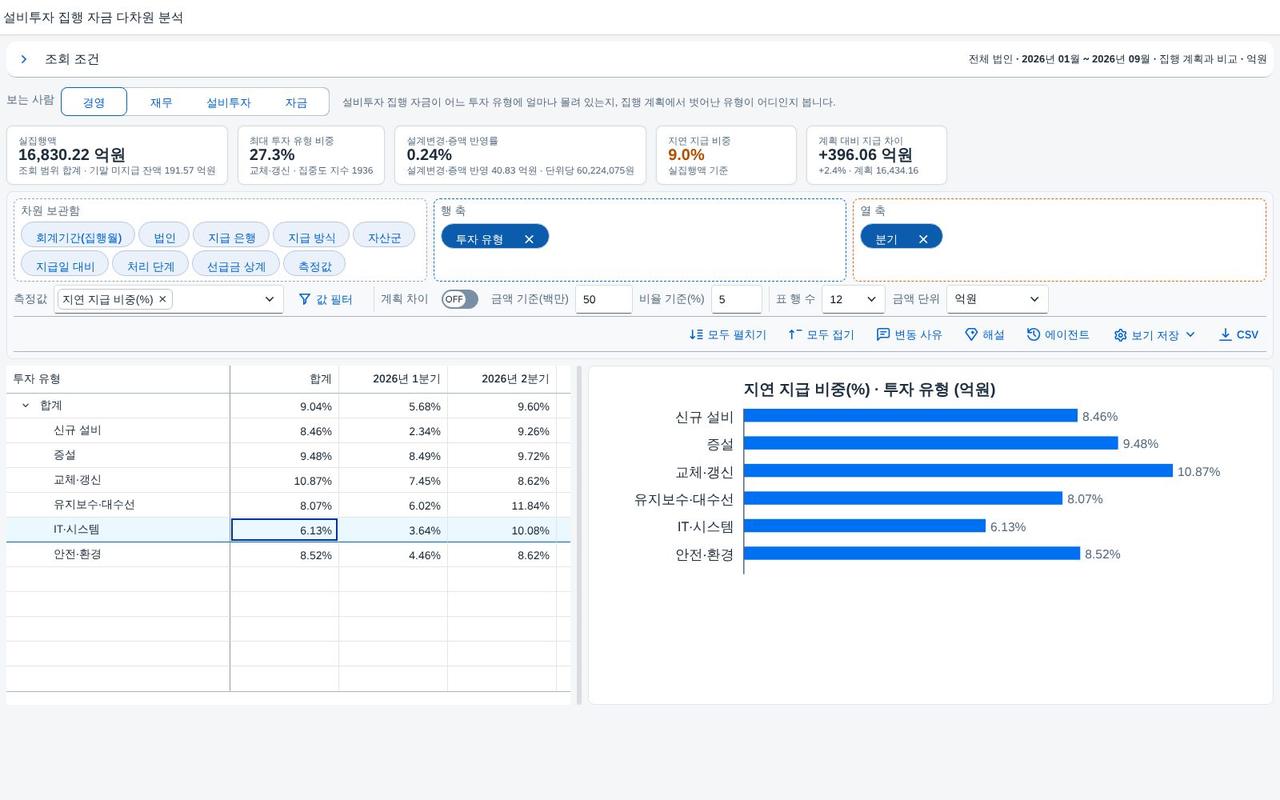Open 변동 사유 comment icon button
The image size is (1280, 800).
[909, 335]
